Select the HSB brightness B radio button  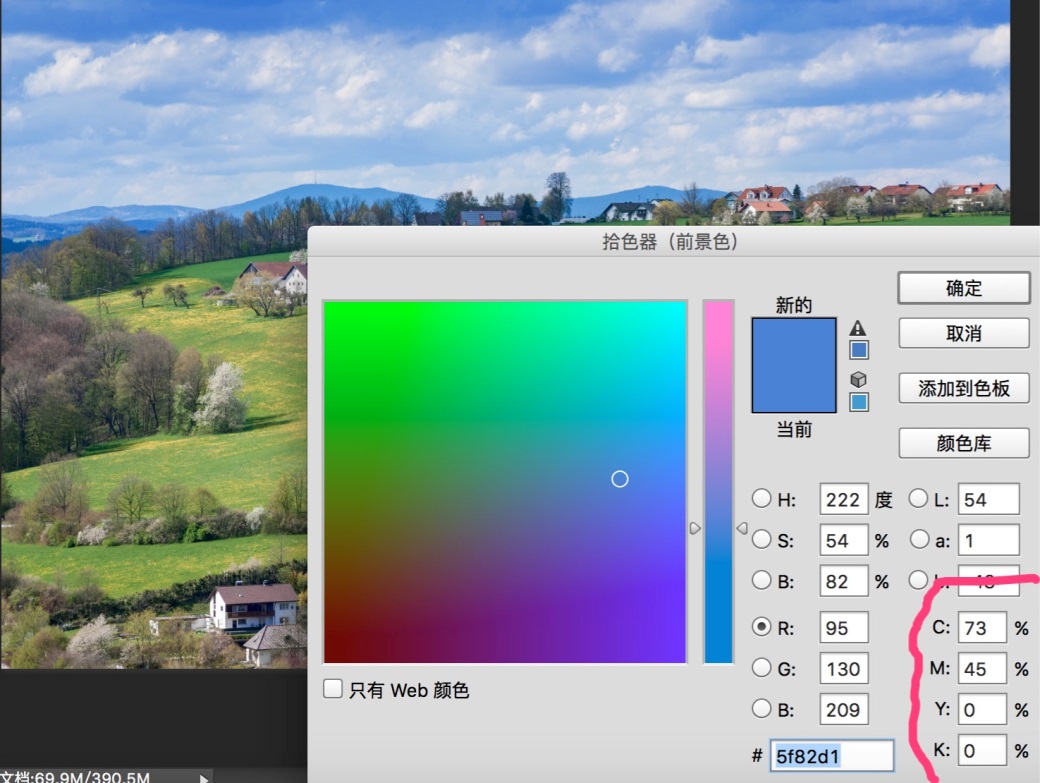click(x=761, y=581)
